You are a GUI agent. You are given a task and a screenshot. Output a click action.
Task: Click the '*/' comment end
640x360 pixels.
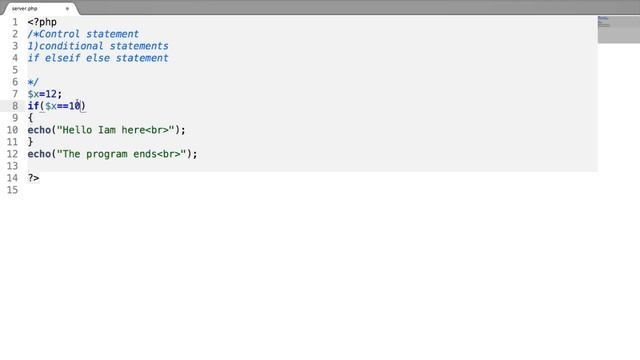[x=33, y=82]
